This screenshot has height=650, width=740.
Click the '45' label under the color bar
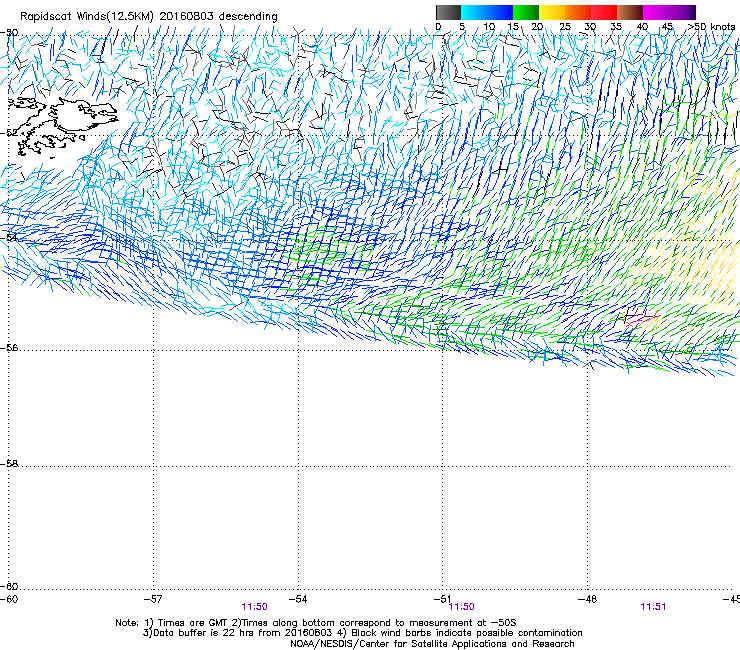point(667,27)
